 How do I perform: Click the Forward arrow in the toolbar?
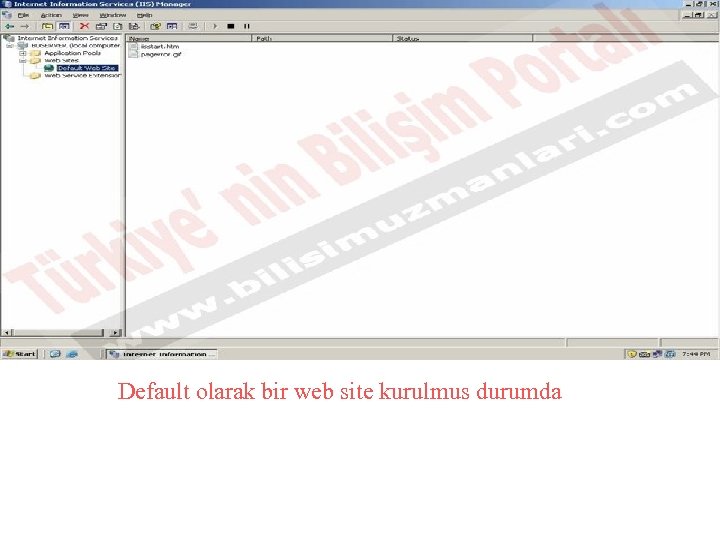[25, 27]
